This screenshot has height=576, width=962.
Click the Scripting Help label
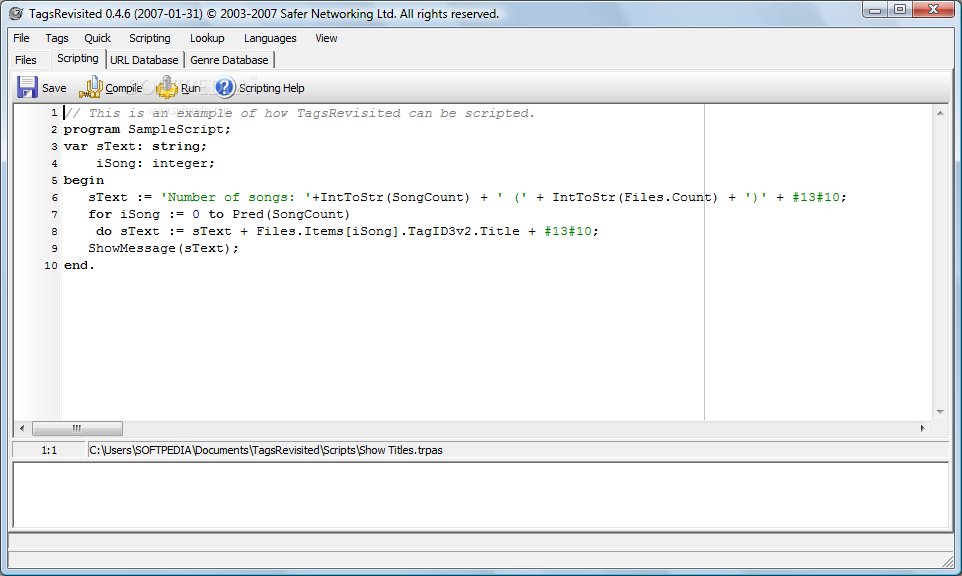point(272,88)
